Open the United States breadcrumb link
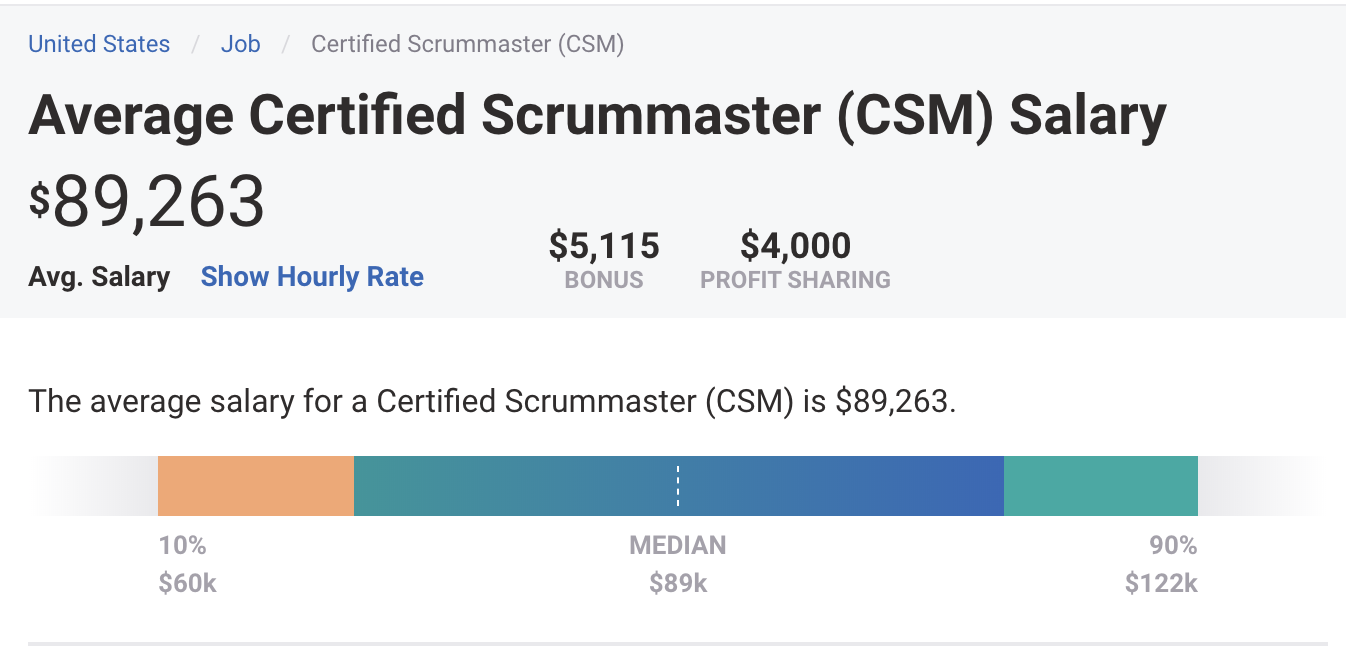1346x646 pixels. coord(99,44)
